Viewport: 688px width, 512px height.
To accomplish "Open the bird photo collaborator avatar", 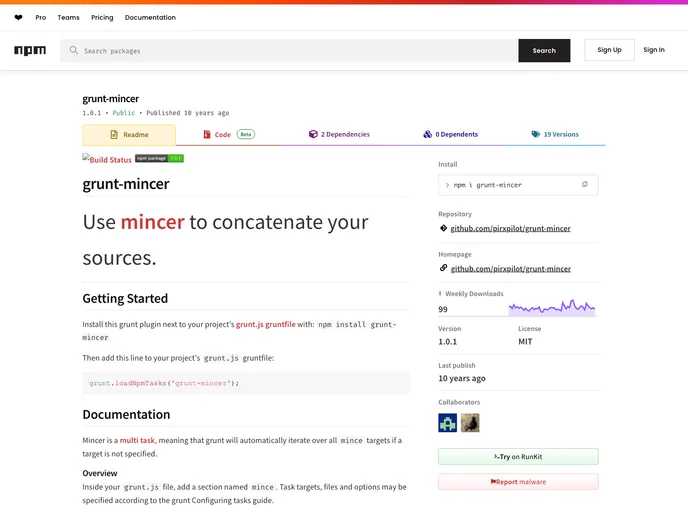I will (x=470, y=423).
